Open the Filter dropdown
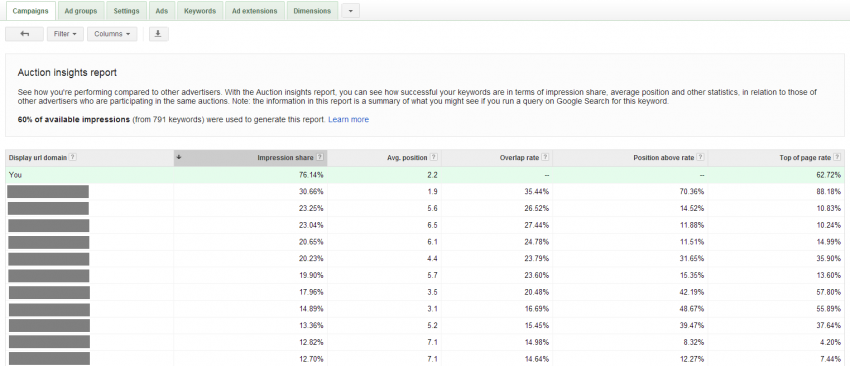The image size is (850, 366). pyautogui.click(x=65, y=34)
